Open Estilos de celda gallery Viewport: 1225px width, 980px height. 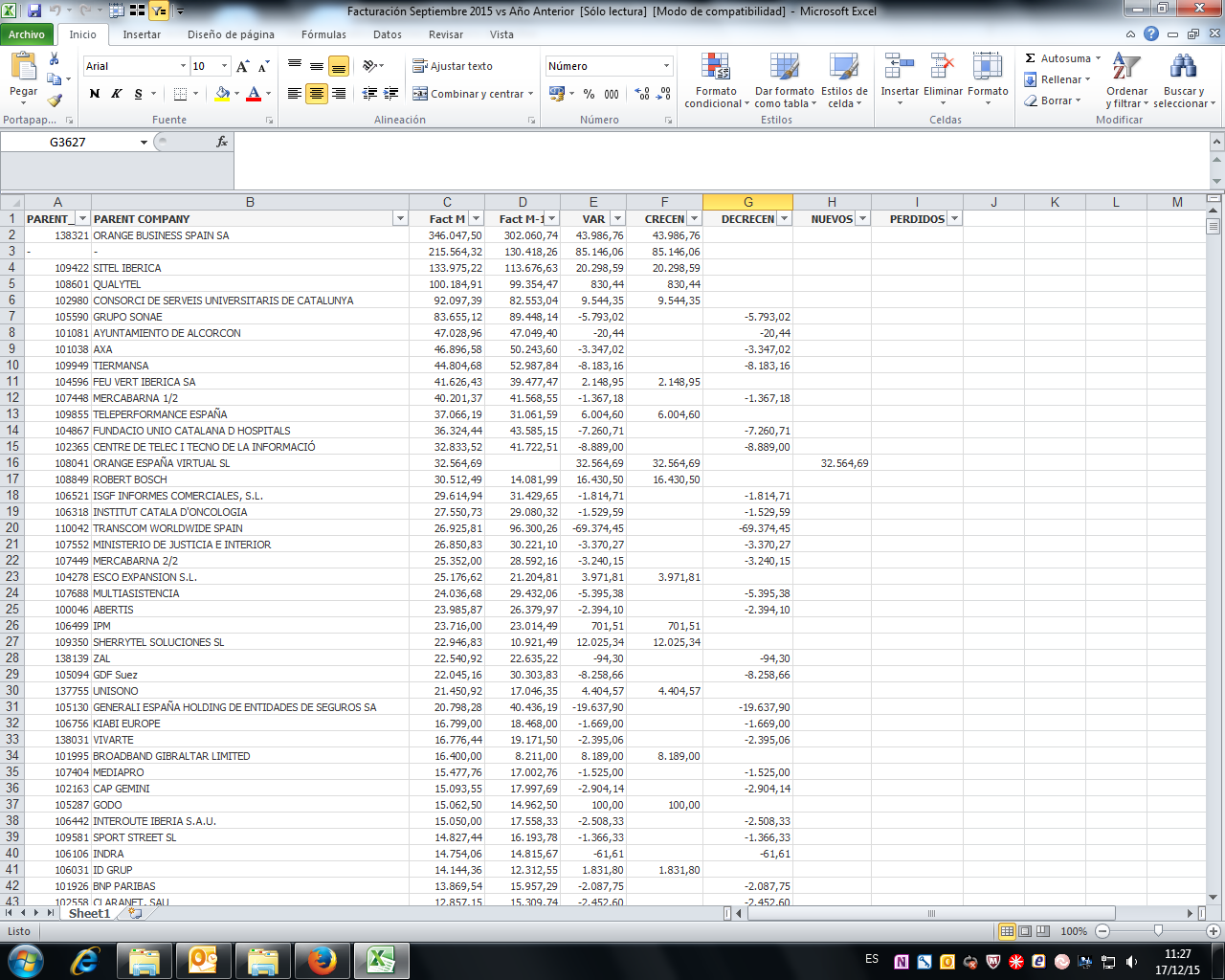(844, 81)
